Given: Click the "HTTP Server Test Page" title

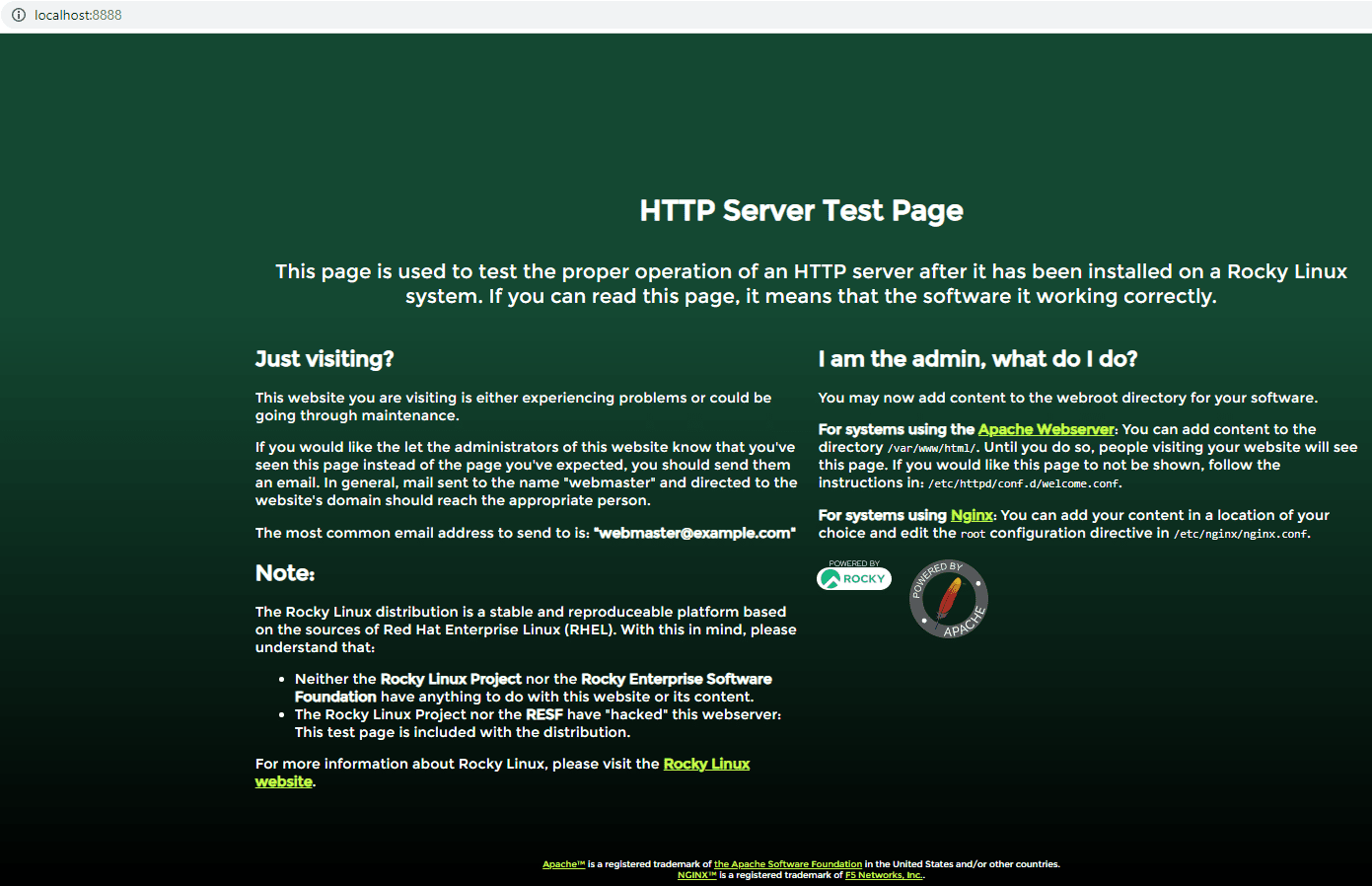Looking at the screenshot, I should pyautogui.click(x=801, y=210).
